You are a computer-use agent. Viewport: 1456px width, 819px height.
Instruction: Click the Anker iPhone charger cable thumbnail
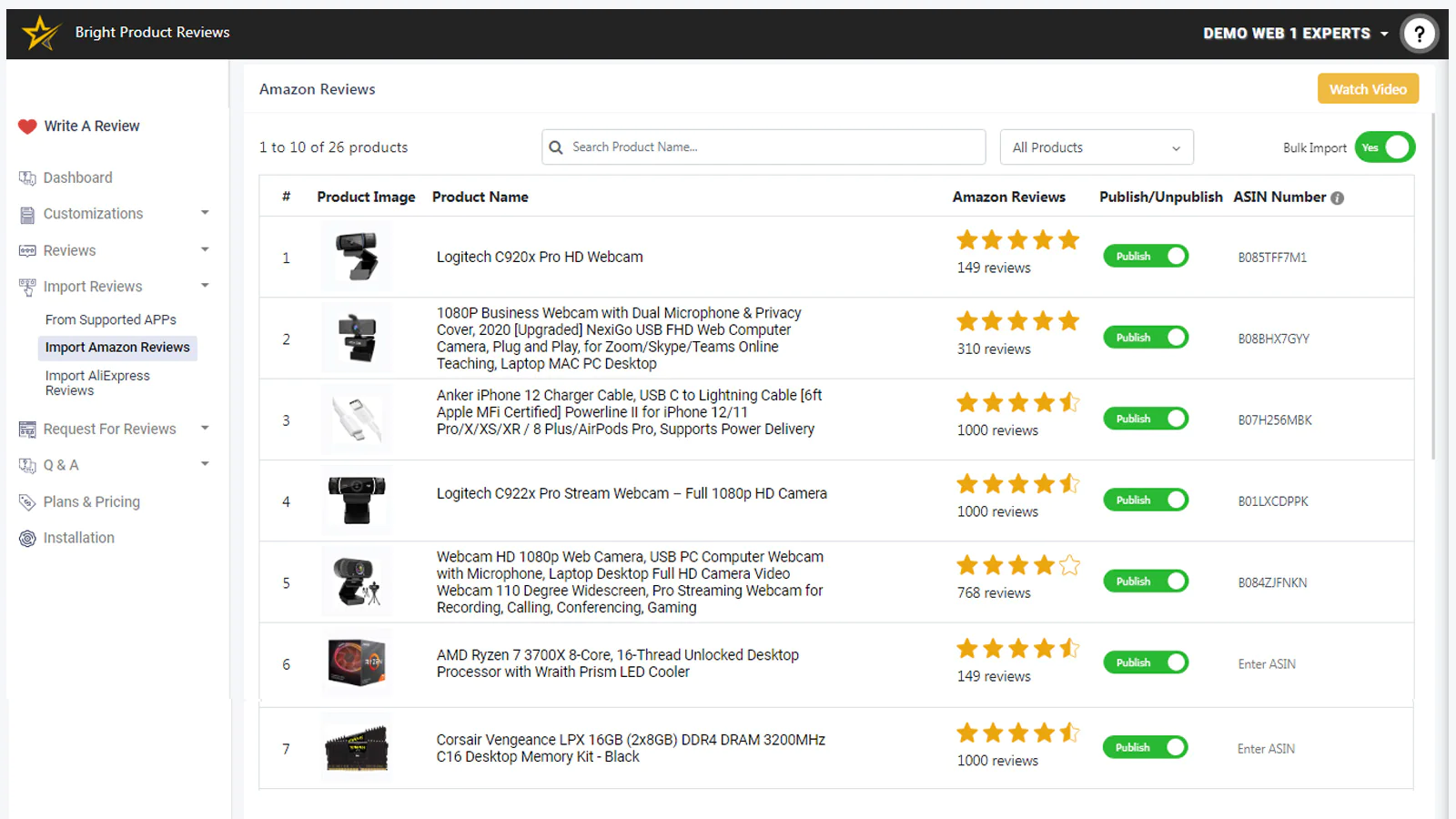(357, 420)
